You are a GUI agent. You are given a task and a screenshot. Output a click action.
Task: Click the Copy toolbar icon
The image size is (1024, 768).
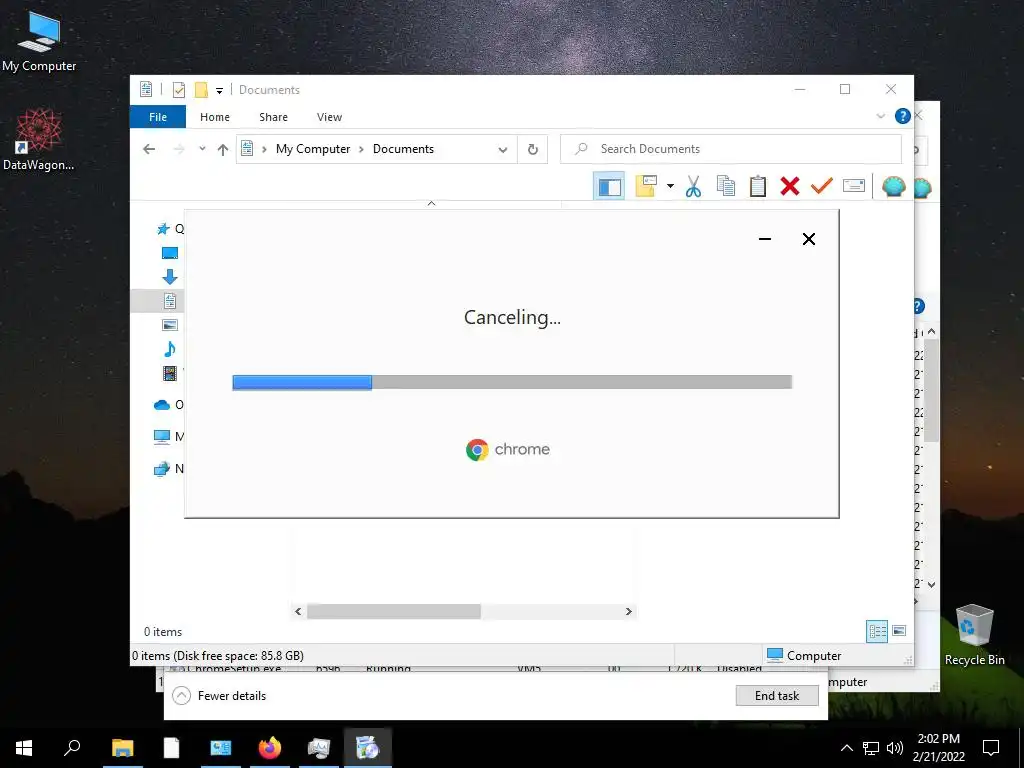[726, 186]
